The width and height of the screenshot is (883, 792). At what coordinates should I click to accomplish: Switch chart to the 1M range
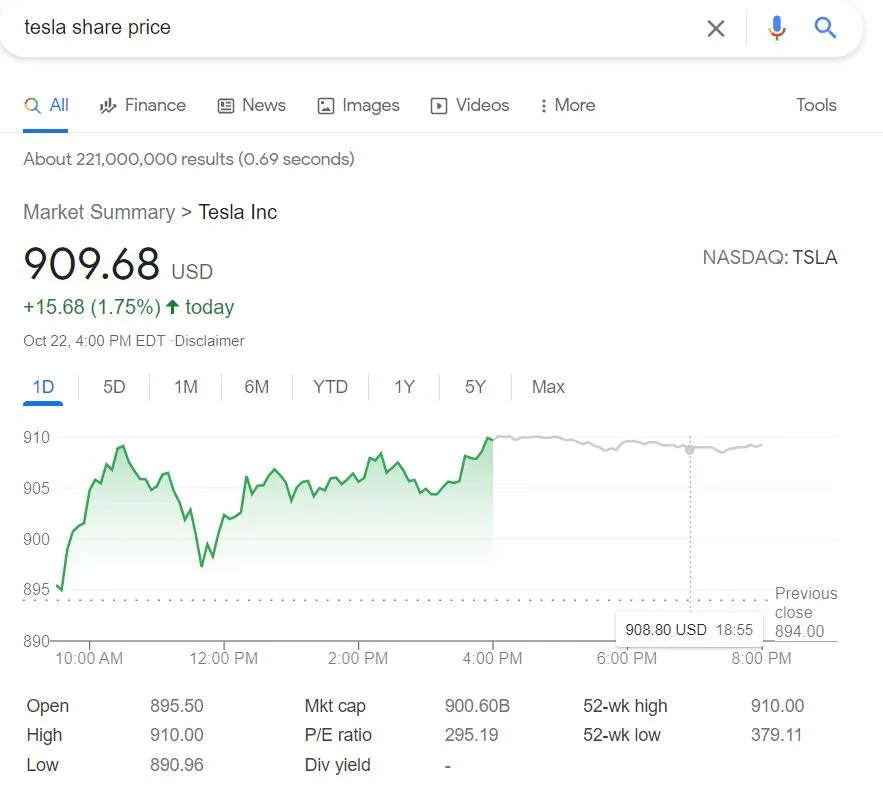186,387
